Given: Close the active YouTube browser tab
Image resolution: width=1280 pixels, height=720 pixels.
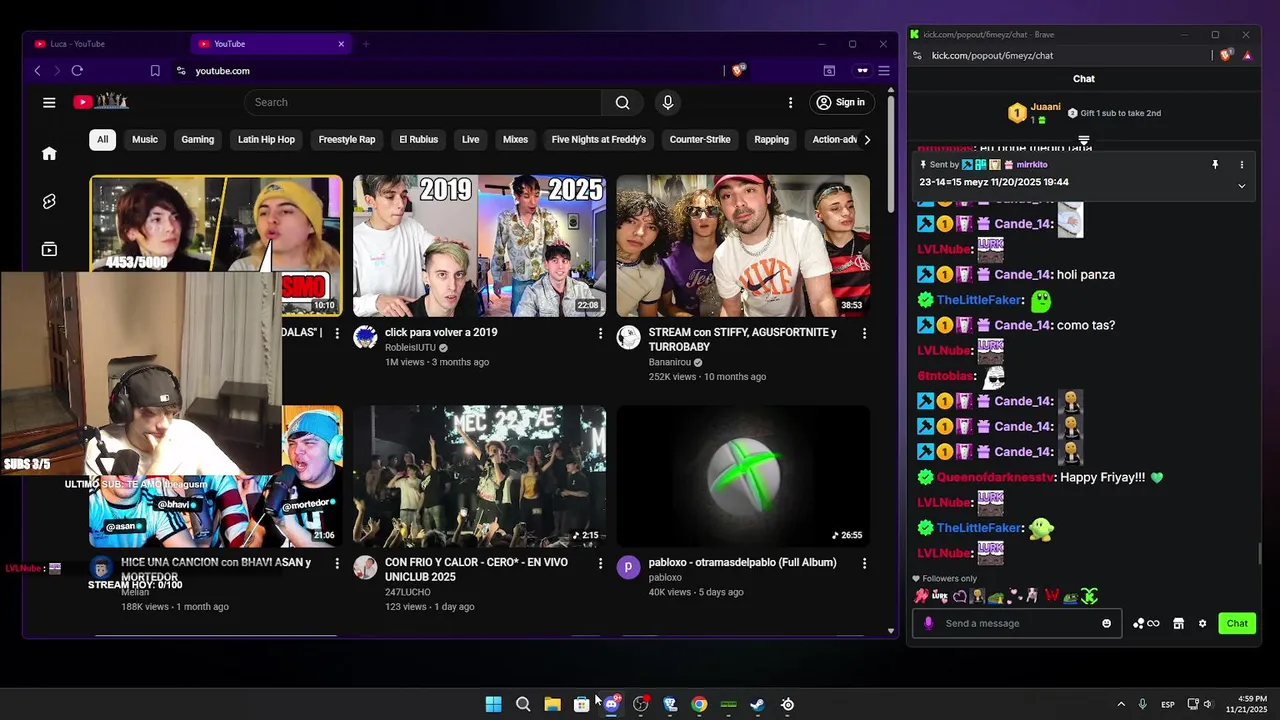Looking at the screenshot, I should click(x=341, y=44).
